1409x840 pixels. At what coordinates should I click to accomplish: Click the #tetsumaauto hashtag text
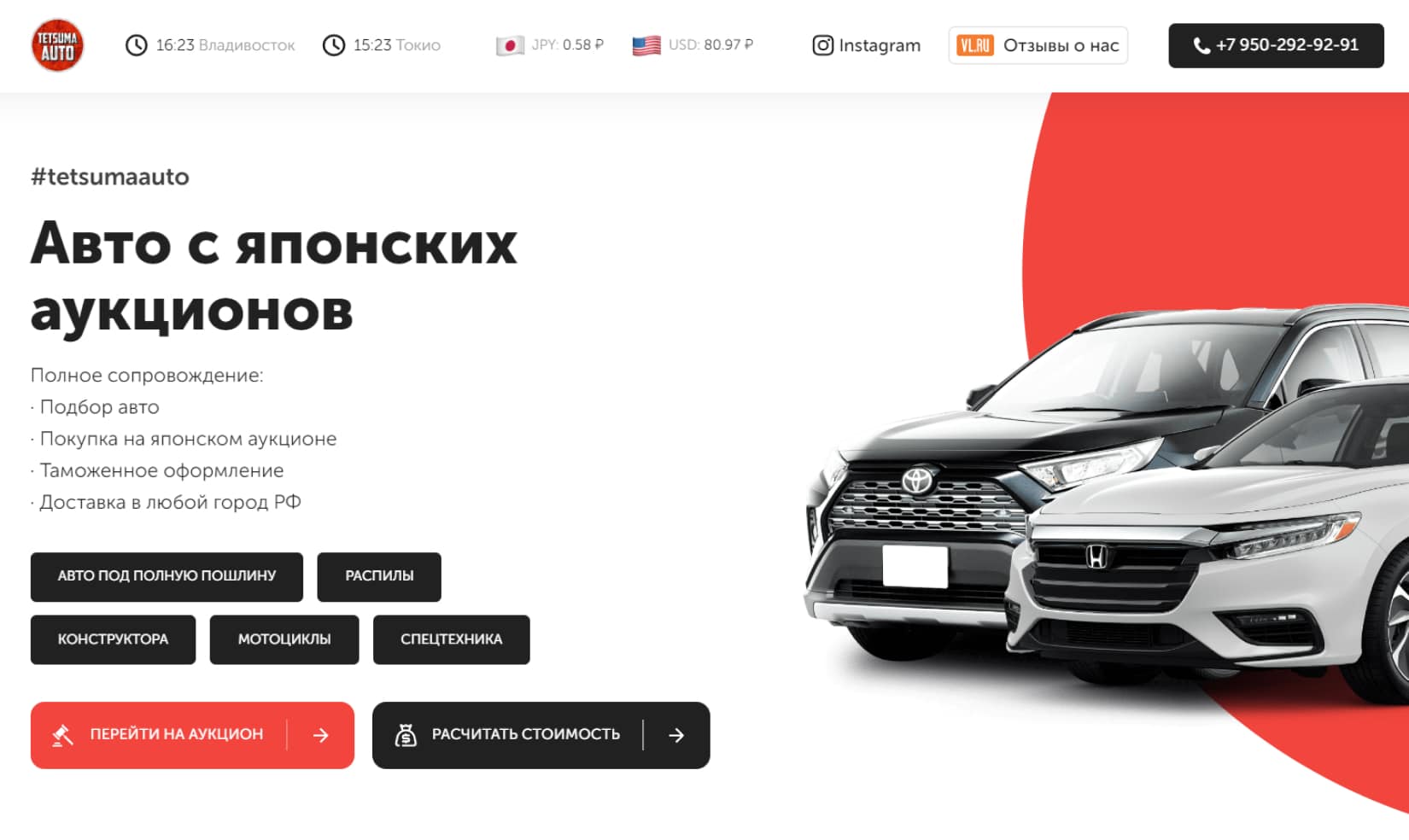click(x=110, y=177)
